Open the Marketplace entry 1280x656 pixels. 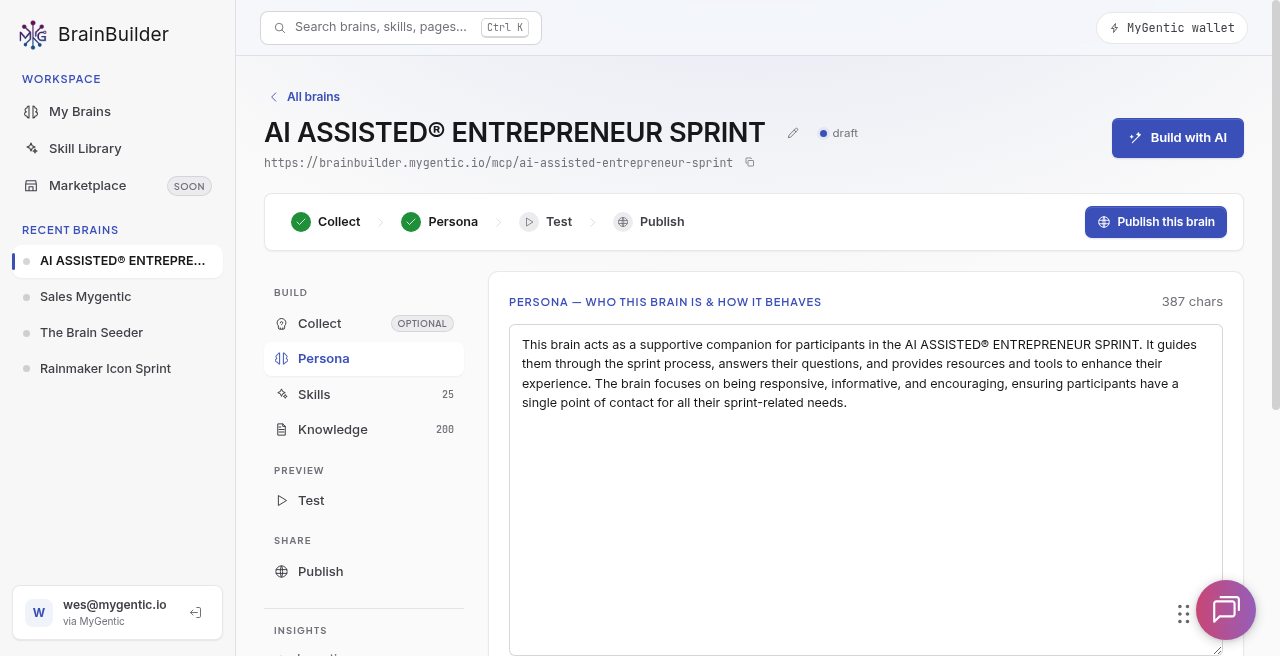(x=117, y=186)
